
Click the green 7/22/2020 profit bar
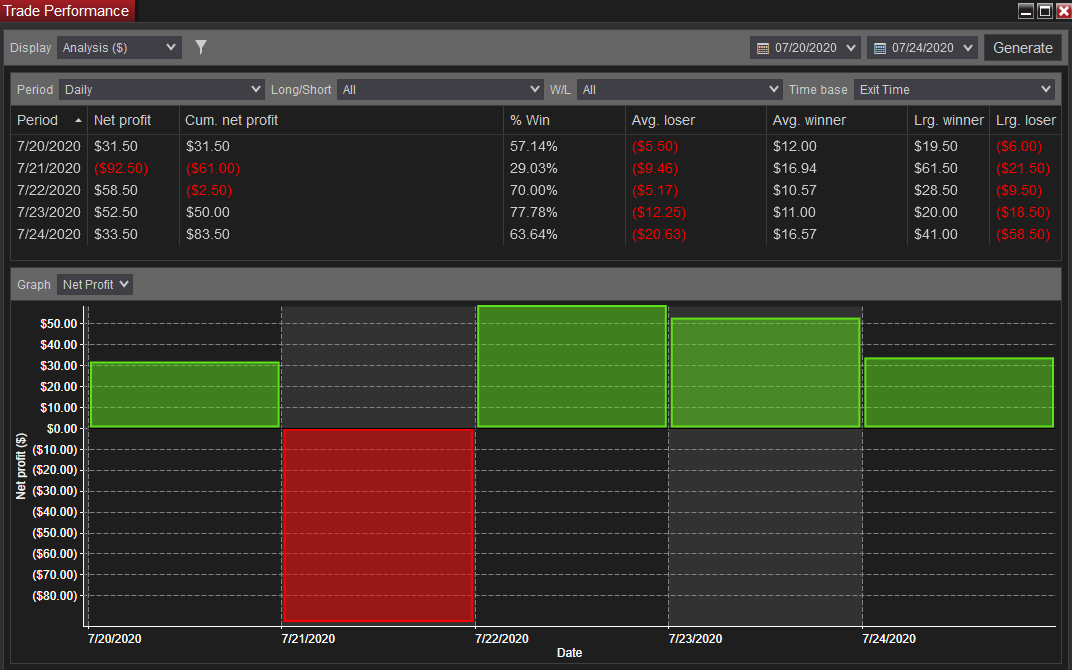pyautogui.click(x=572, y=366)
